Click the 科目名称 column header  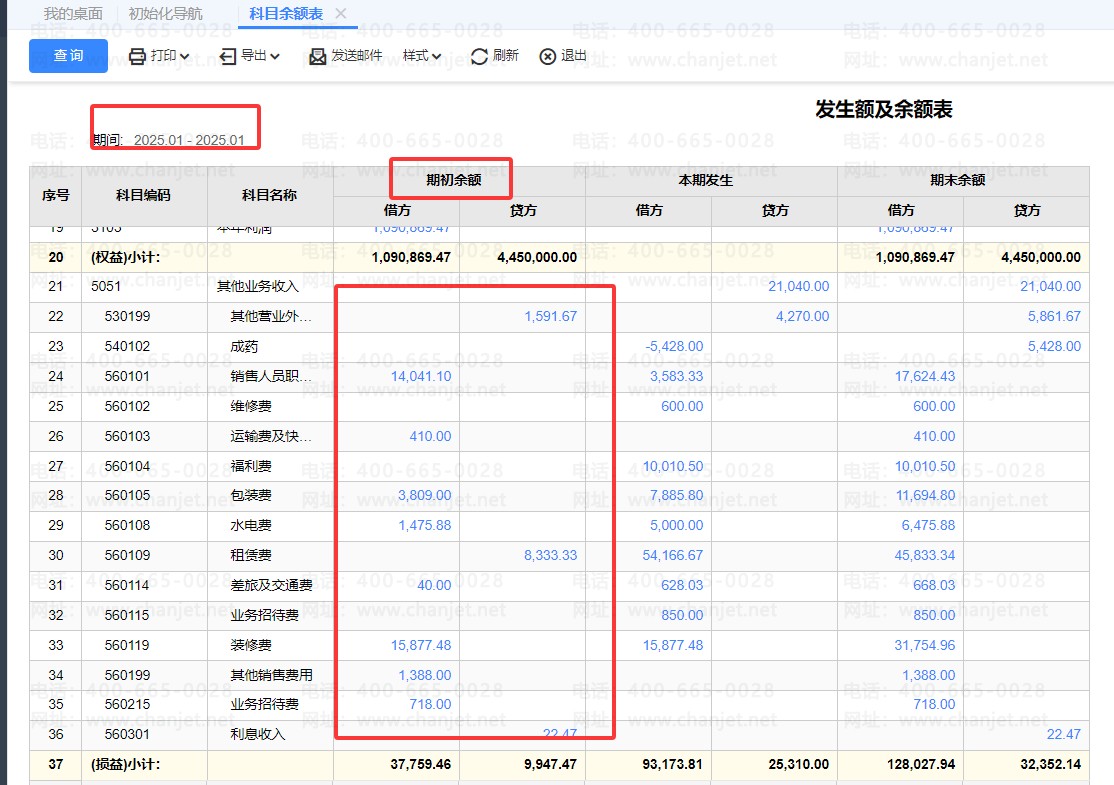(x=269, y=195)
